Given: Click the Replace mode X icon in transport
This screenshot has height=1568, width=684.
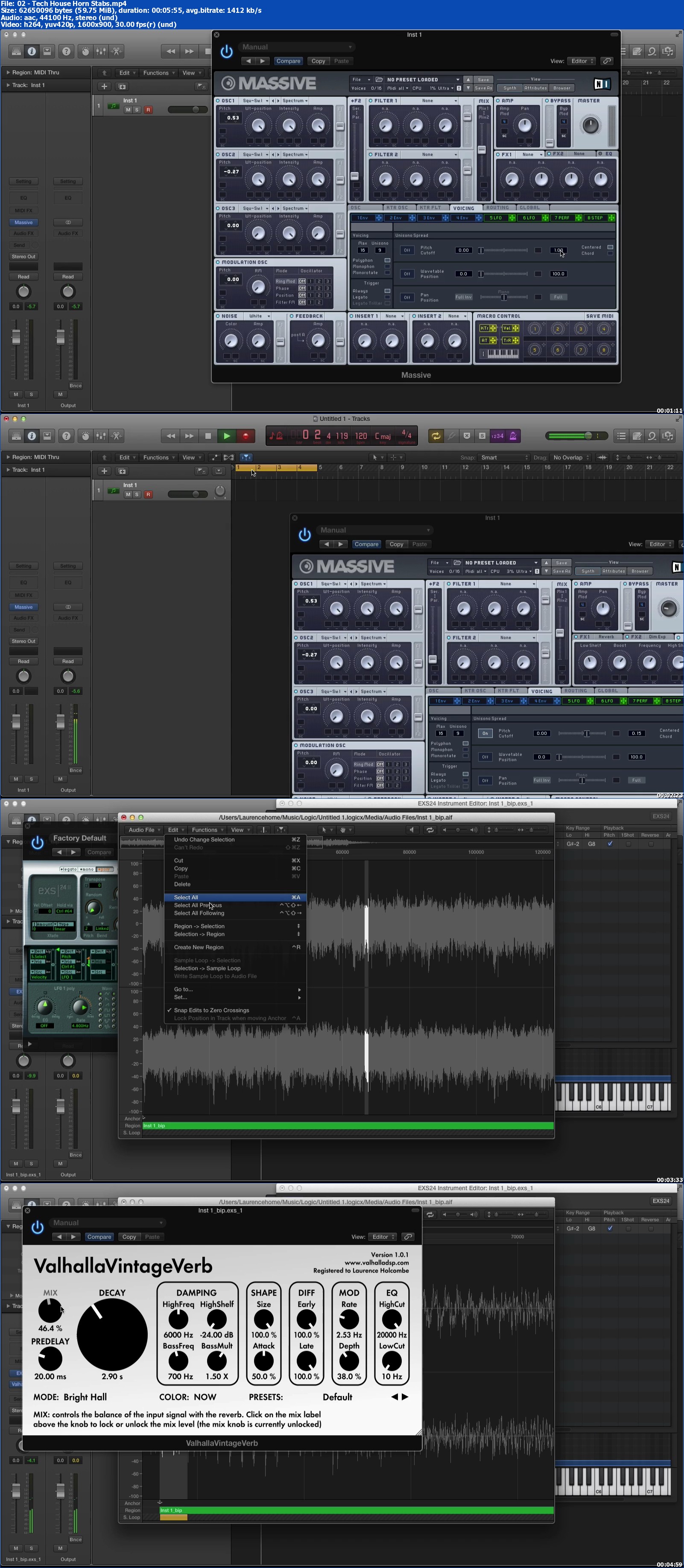Looking at the screenshot, I should point(467,436).
